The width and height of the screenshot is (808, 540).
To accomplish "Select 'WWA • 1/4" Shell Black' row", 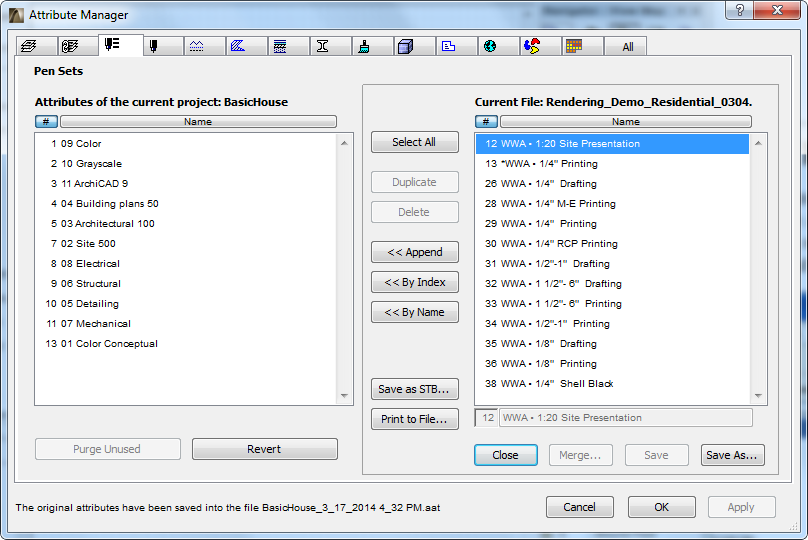I will tap(612, 384).
